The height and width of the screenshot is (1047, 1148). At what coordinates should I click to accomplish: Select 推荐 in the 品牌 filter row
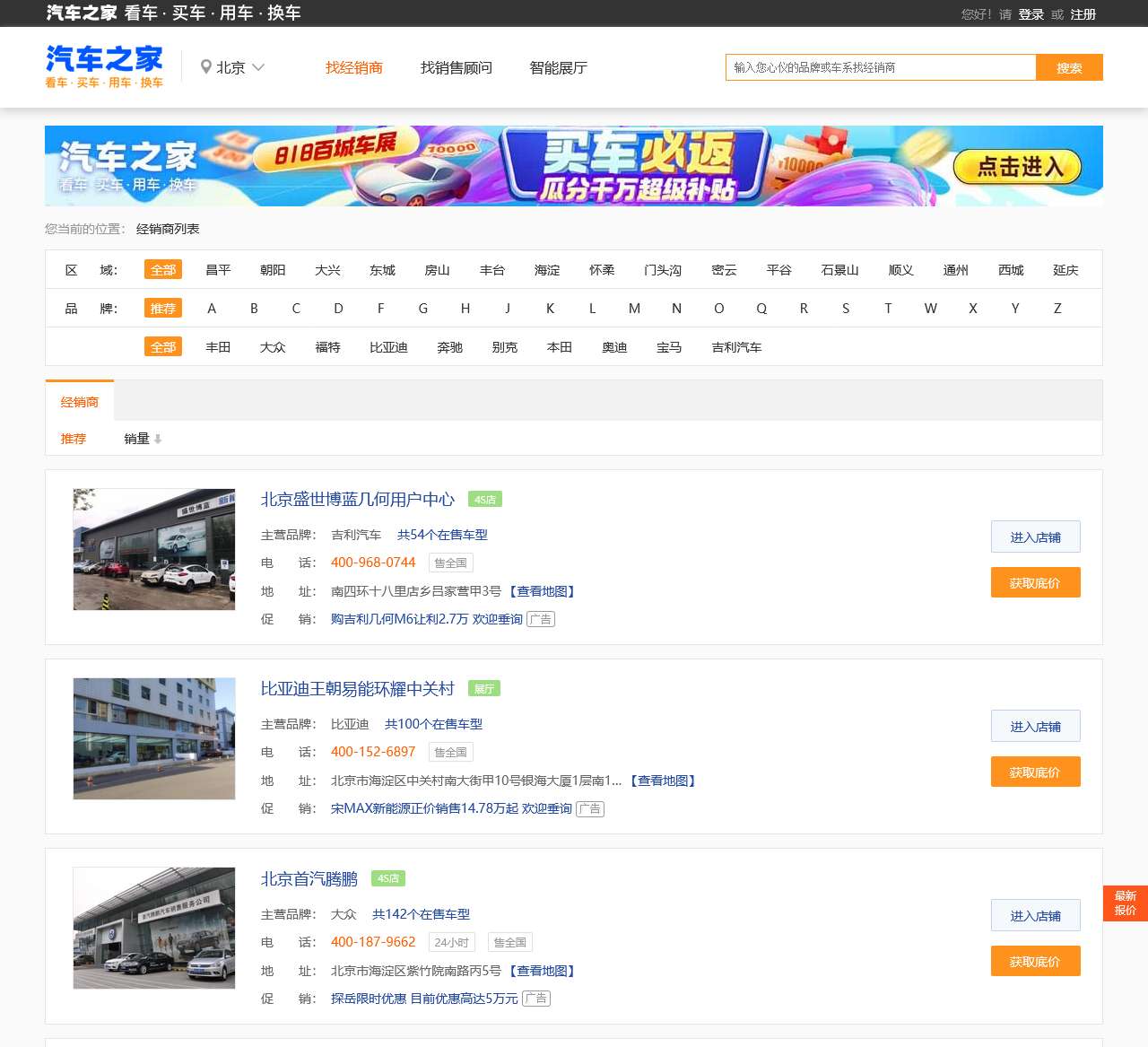coord(163,309)
